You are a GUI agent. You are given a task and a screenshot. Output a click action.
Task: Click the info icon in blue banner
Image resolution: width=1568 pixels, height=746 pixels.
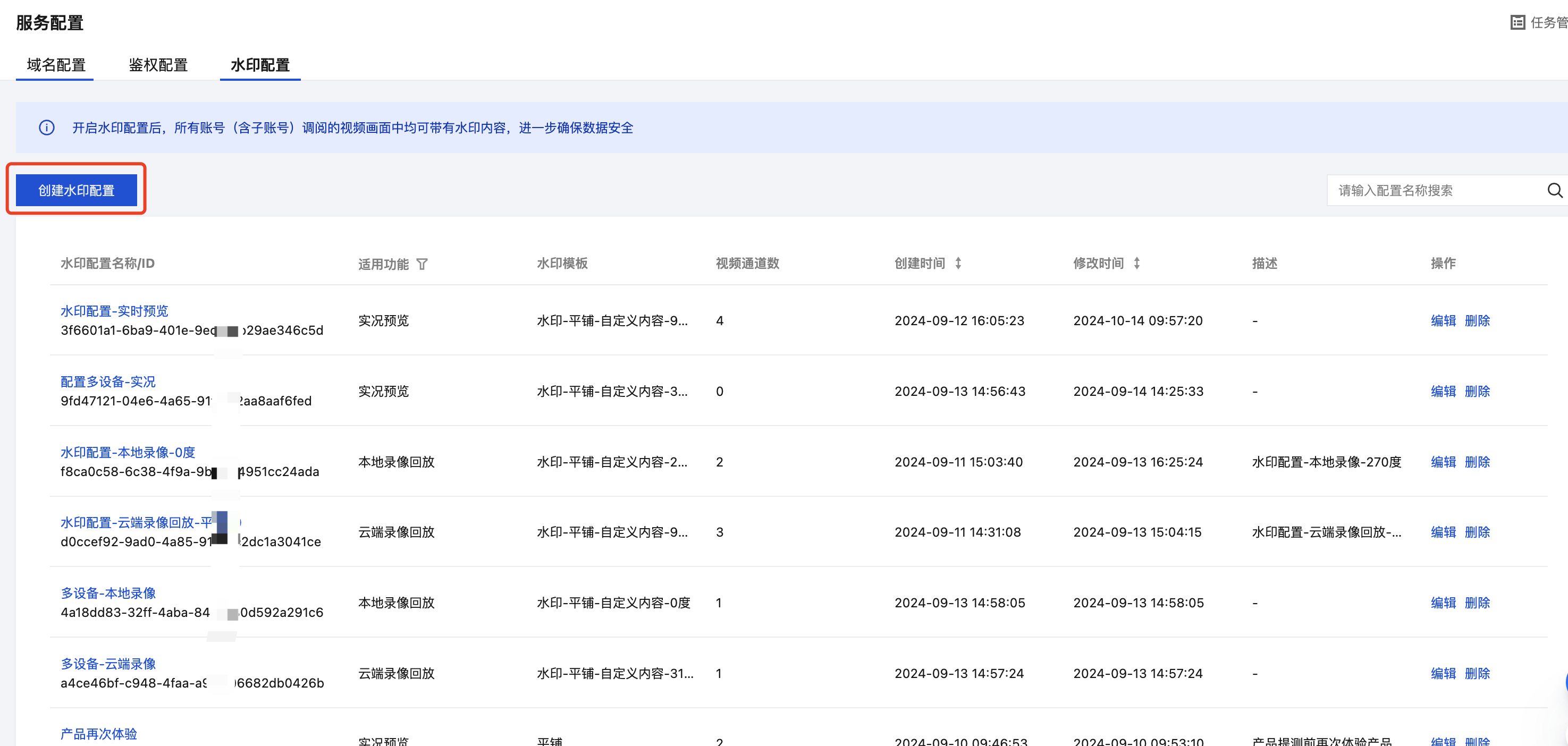tap(47, 128)
